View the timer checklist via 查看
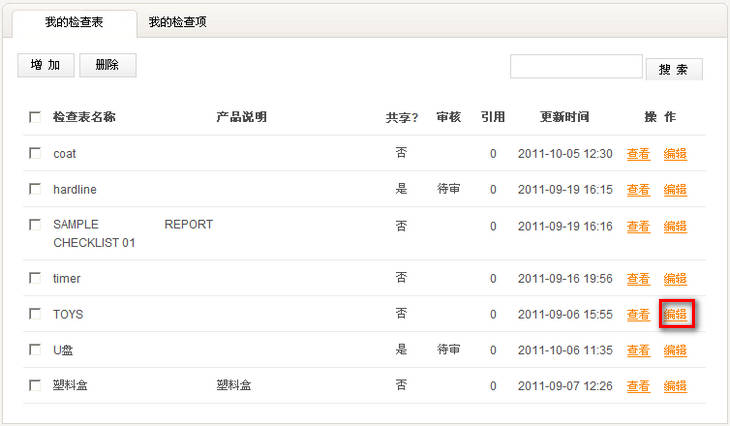 [x=638, y=279]
